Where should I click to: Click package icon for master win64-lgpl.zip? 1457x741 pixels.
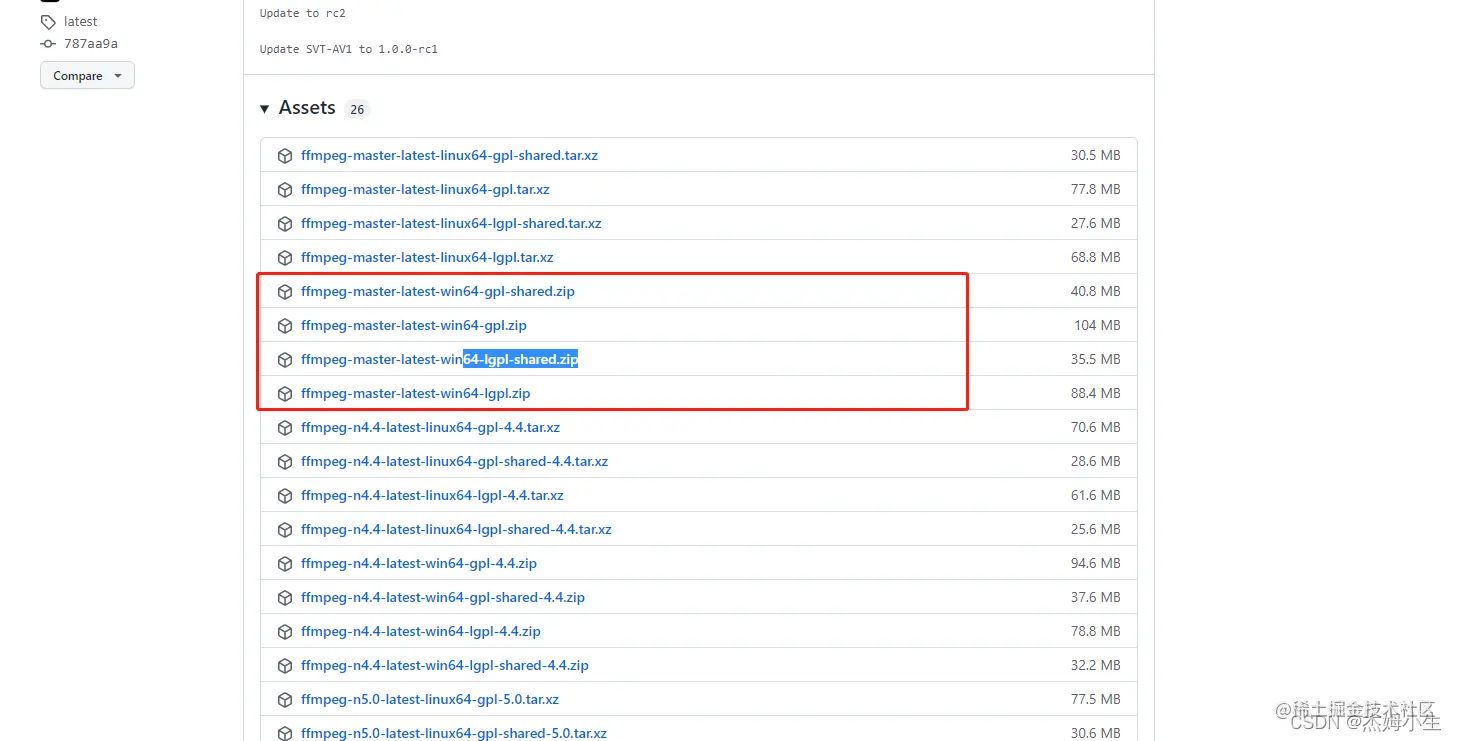click(285, 394)
